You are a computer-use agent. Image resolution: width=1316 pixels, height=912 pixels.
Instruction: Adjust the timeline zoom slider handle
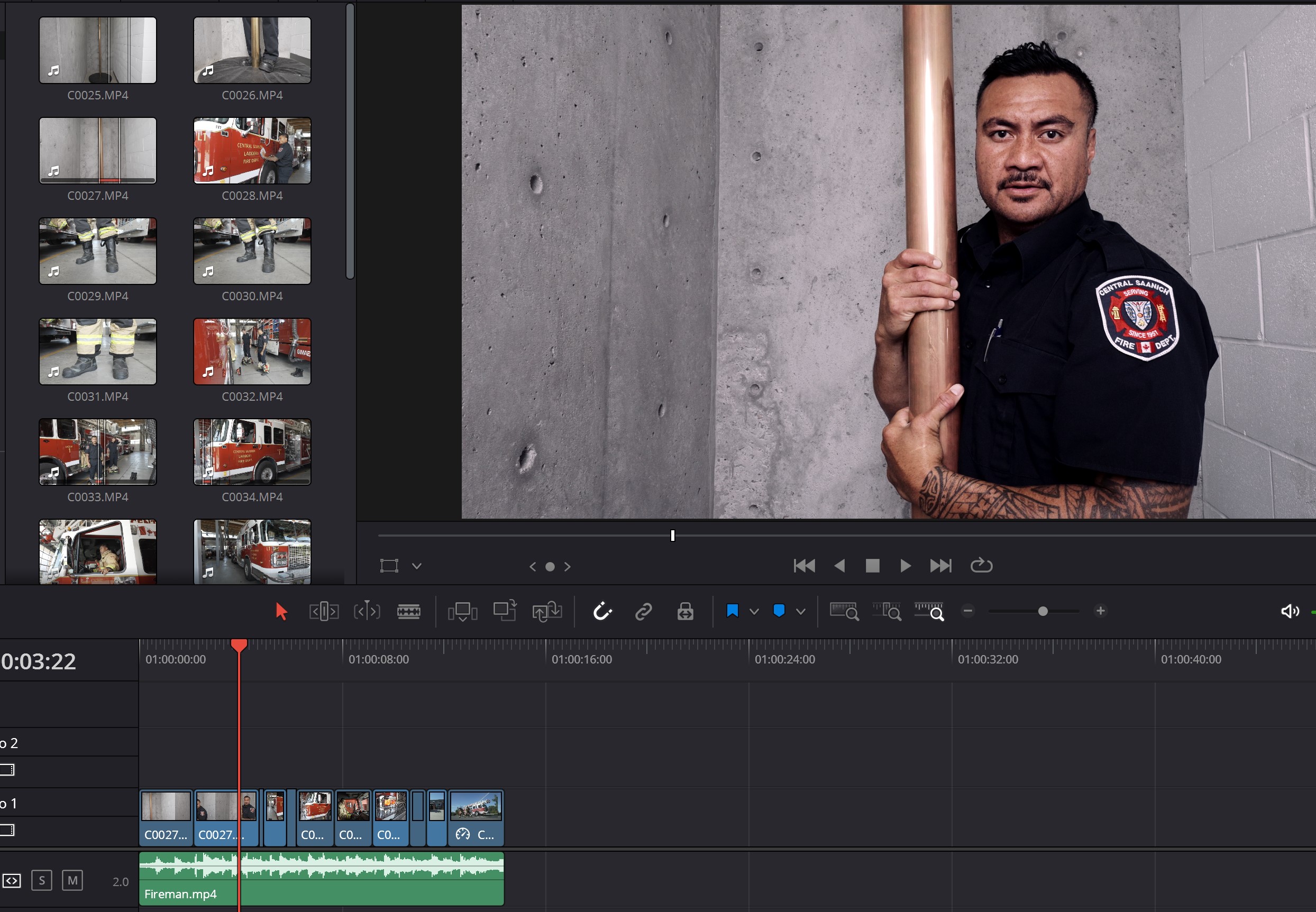point(1043,611)
